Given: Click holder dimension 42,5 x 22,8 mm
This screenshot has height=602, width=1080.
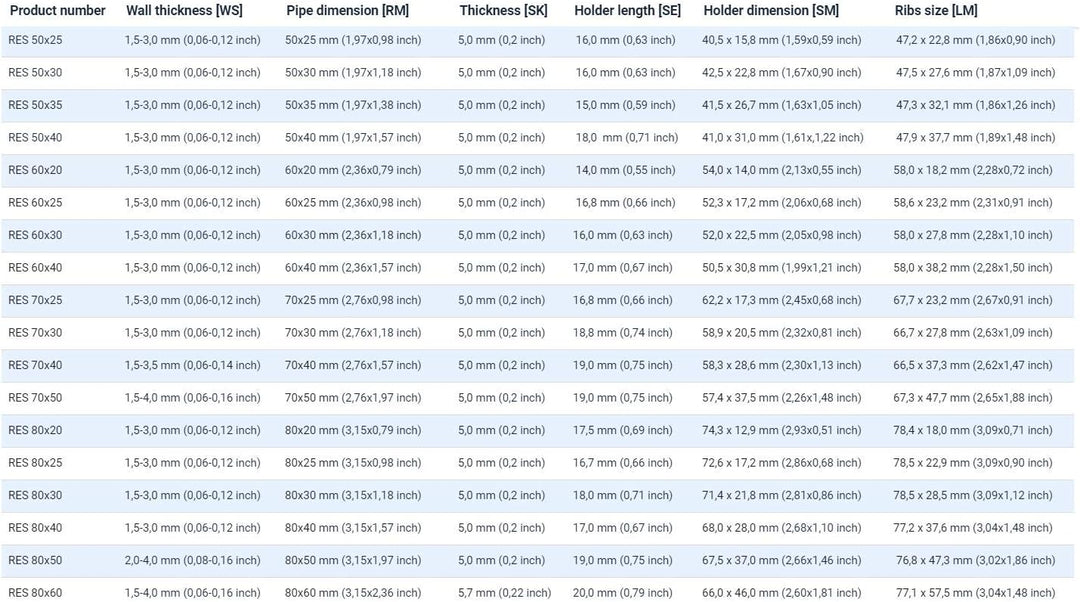Looking at the screenshot, I should click(x=782, y=72).
